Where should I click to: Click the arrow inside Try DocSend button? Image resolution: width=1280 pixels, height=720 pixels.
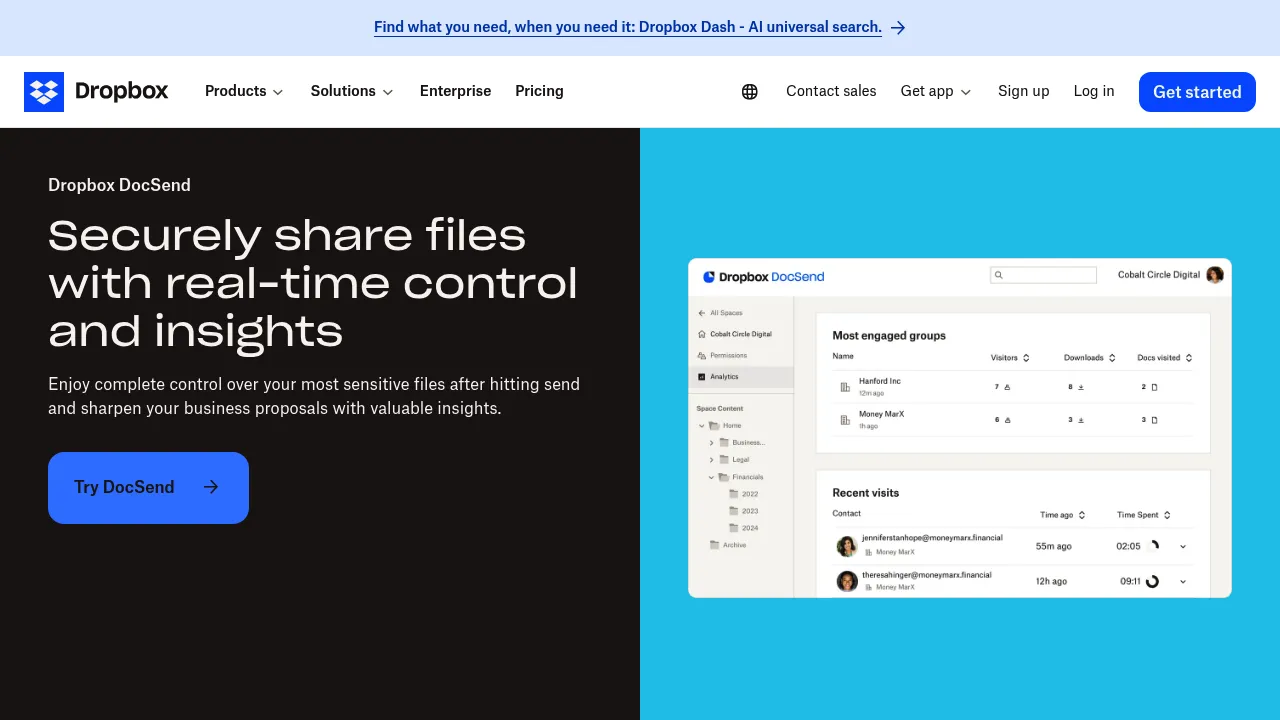tap(211, 487)
